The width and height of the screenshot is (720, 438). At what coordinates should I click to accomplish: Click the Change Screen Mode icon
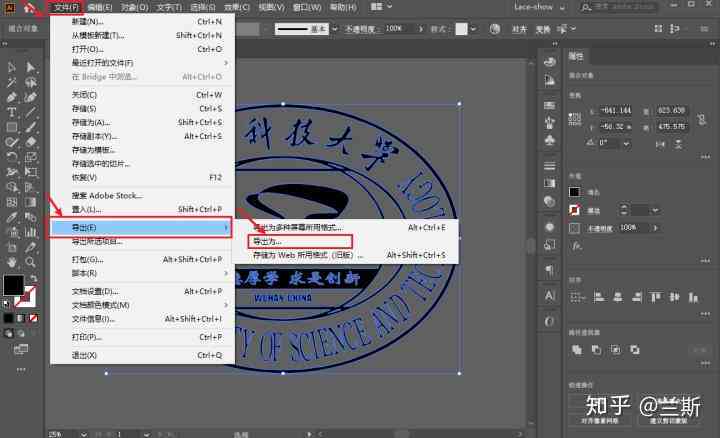pos(21,350)
